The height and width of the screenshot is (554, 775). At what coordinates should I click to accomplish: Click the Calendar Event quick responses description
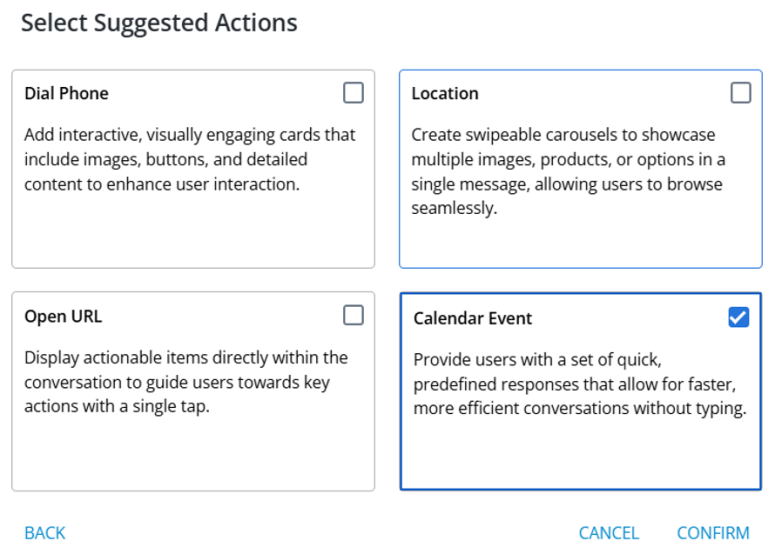(580, 384)
